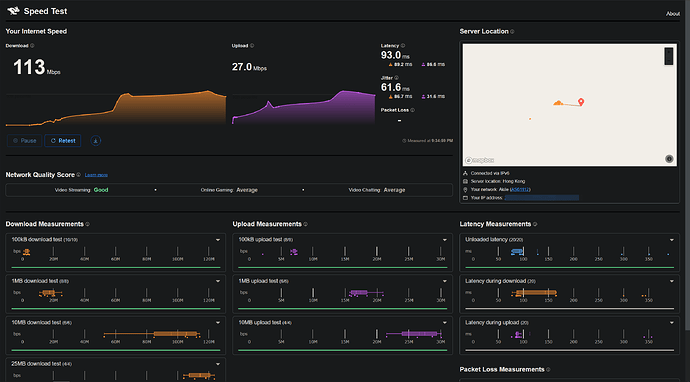Click the Latency info icon
Image resolution: width=690 pixels, height=382 pixels.
403,46
